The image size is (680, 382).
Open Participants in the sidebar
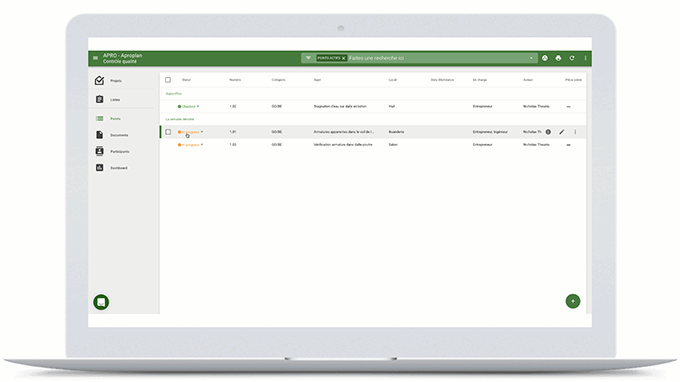point(112,151)
